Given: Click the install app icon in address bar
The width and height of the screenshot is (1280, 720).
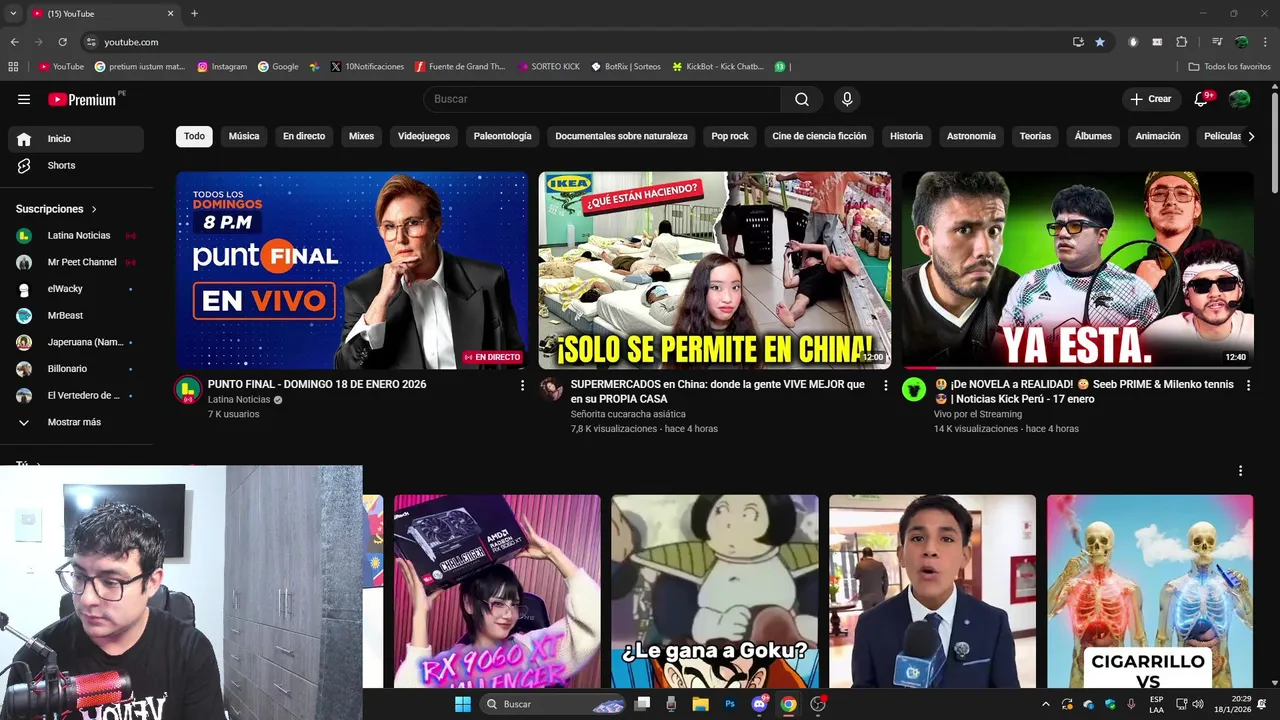Looking at the screenshot, I should 1078,42.
